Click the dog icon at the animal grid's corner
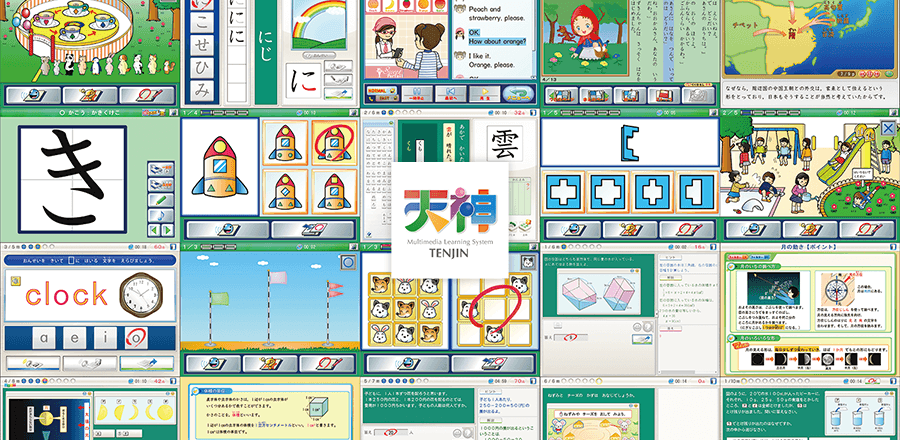The height and width of the screenshot is (440, 900). point(527,262)
